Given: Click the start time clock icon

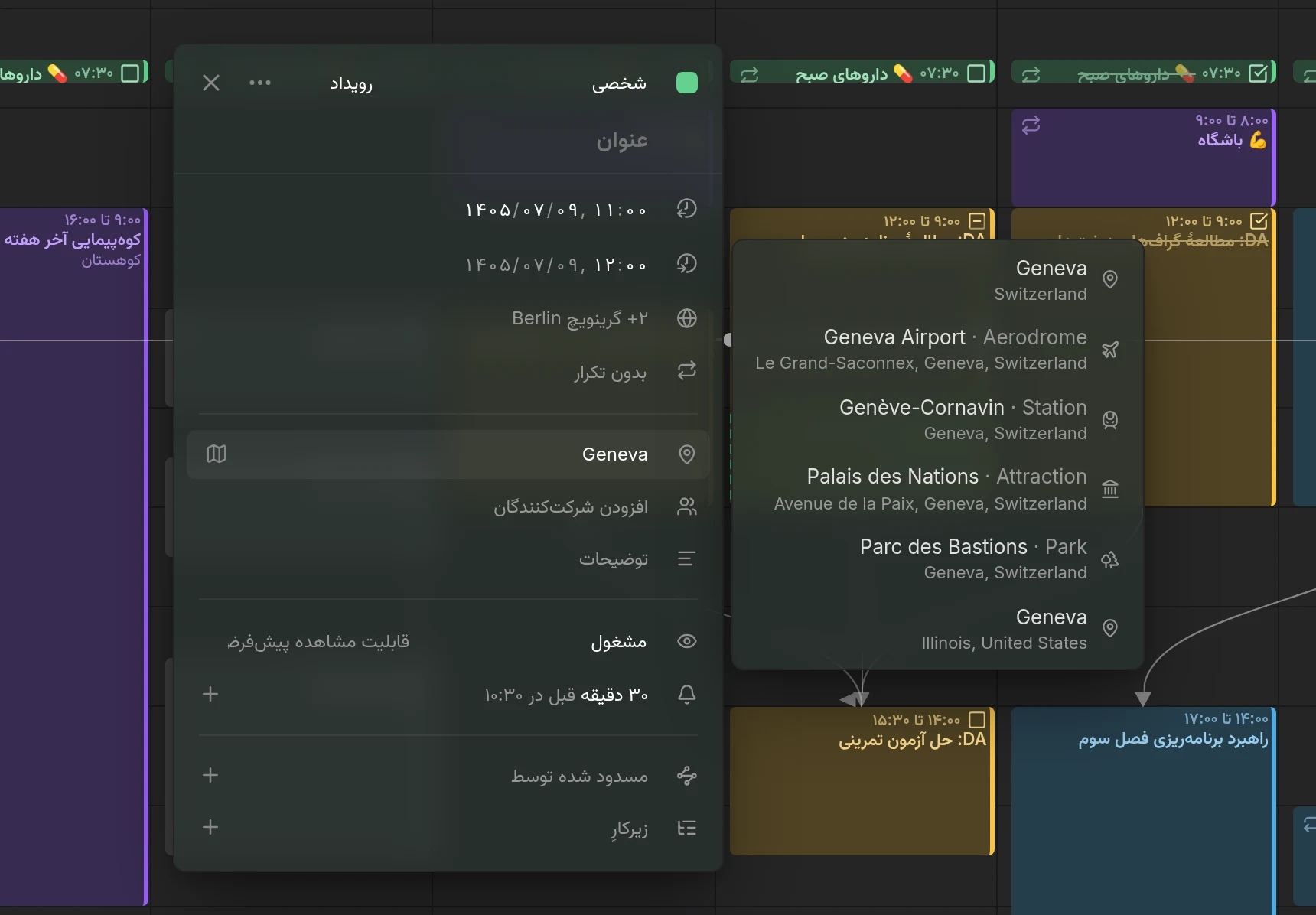Looking at the screenshot, I should click(687, 209).
